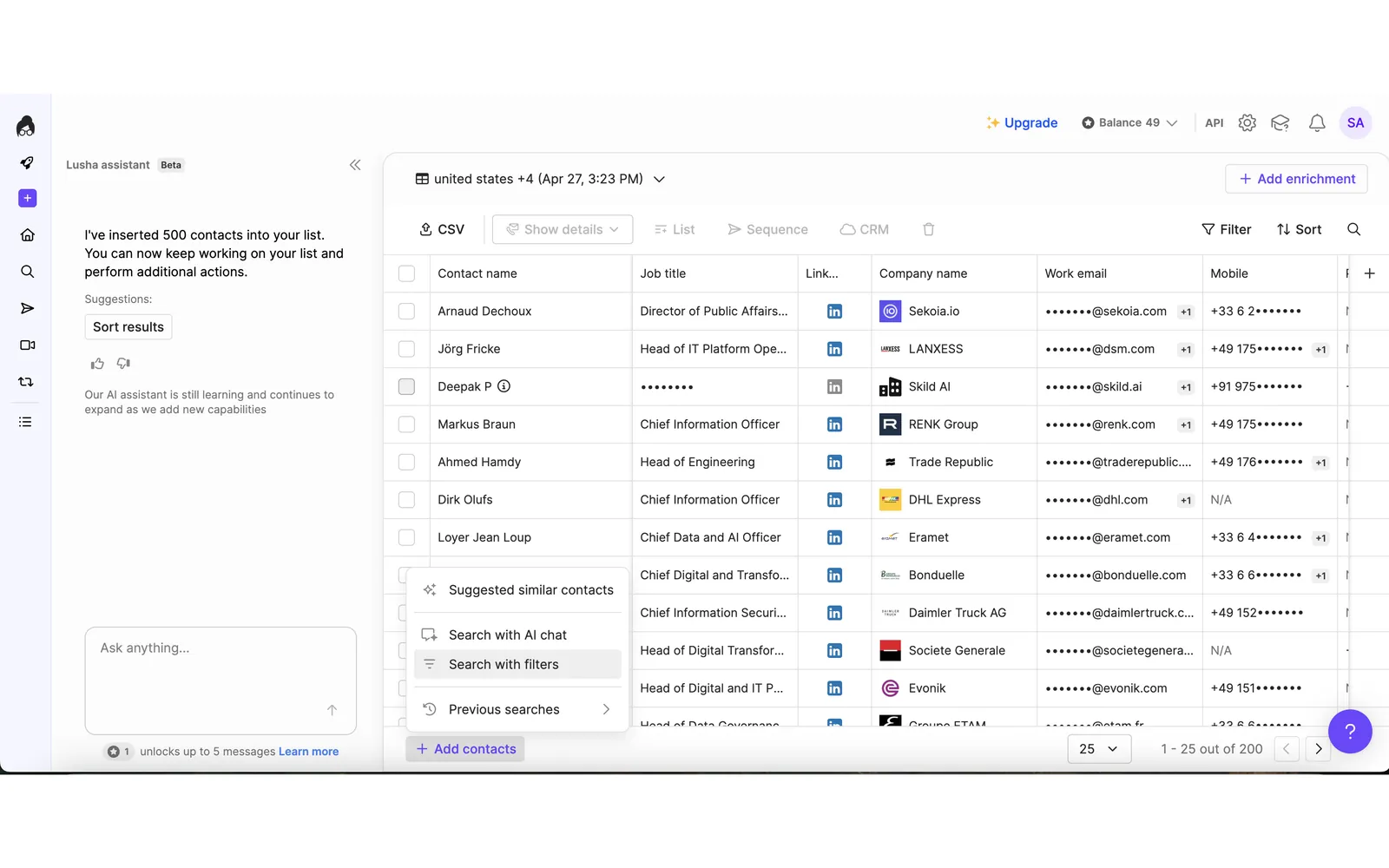Open the rocket icon in left sidebar
This screenshot has height=868, width=1389.
point(27,162)
